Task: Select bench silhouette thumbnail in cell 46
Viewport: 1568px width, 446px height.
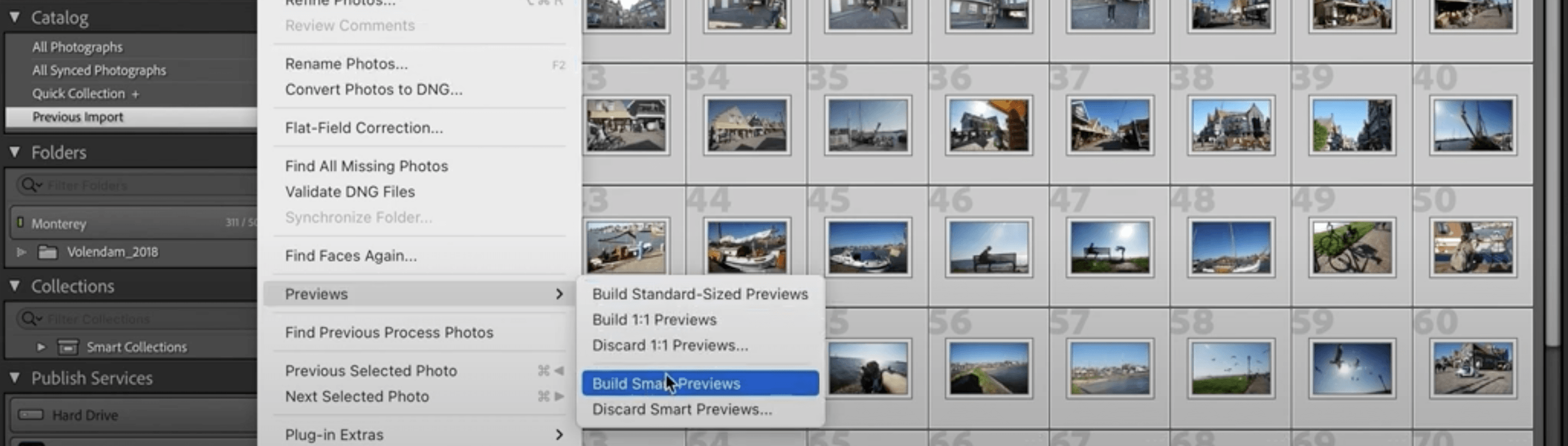Action: (989, 248)
